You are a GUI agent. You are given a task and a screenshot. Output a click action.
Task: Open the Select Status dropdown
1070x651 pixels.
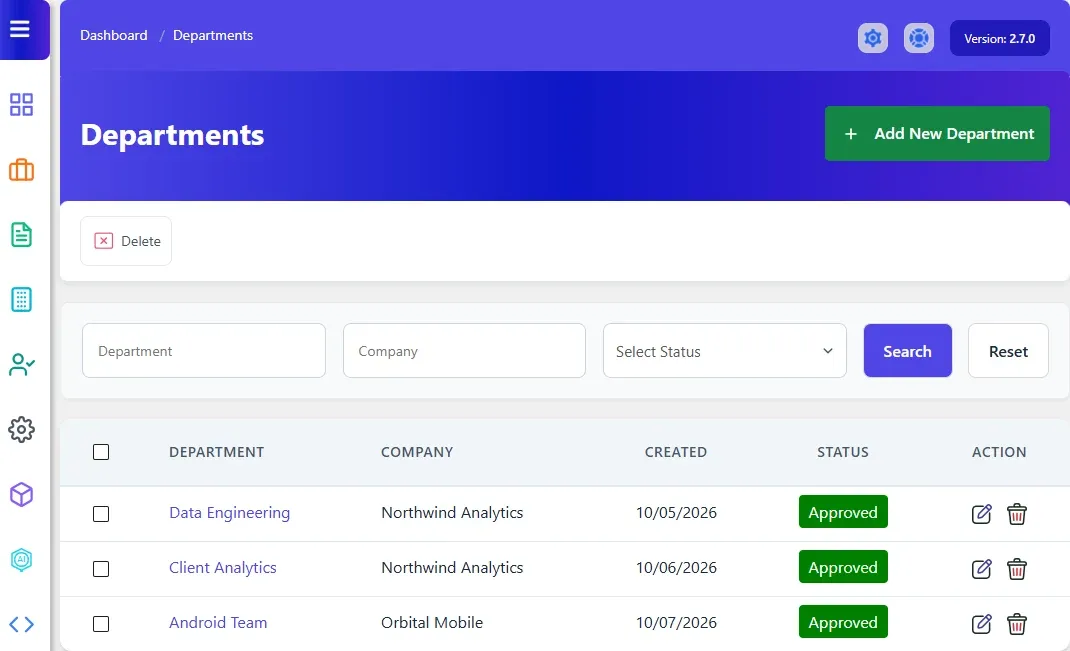click(x=725, y=351)
